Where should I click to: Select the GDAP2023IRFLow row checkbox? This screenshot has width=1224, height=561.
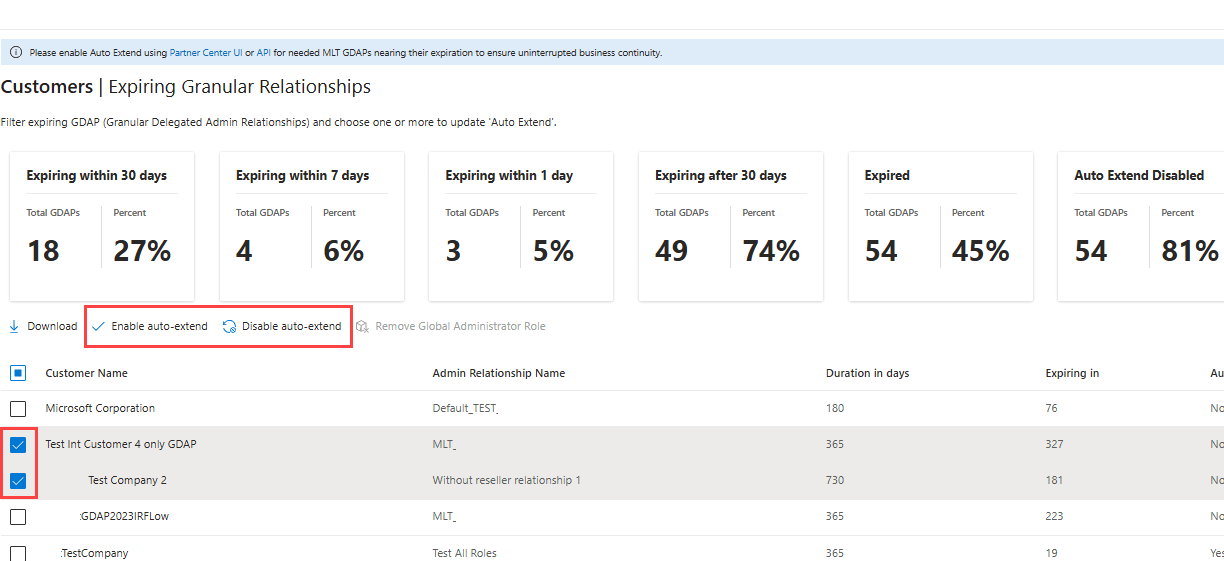(18, 516)
